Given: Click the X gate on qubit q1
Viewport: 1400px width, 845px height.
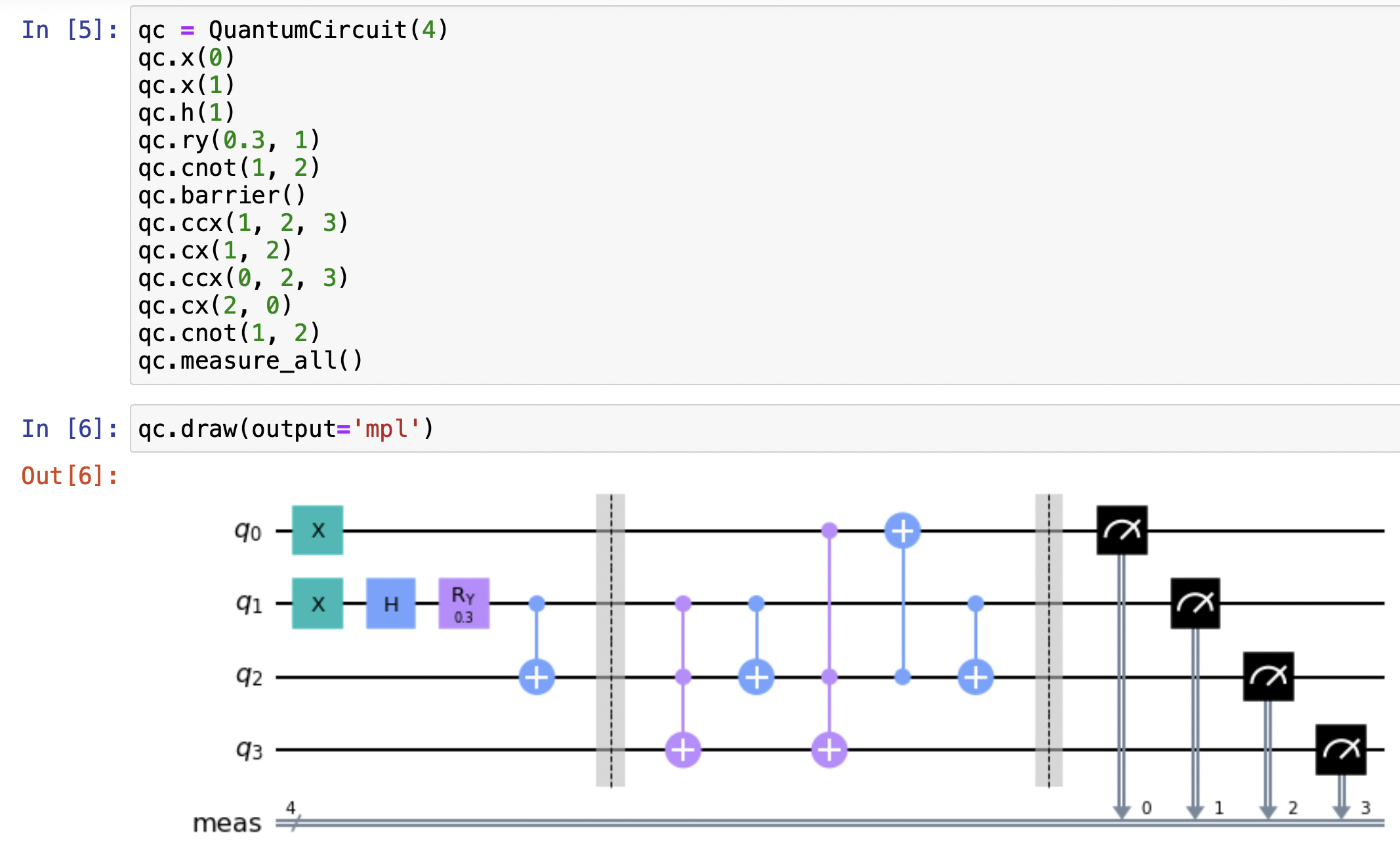Looking at the screenshot, I should (318, 604).
